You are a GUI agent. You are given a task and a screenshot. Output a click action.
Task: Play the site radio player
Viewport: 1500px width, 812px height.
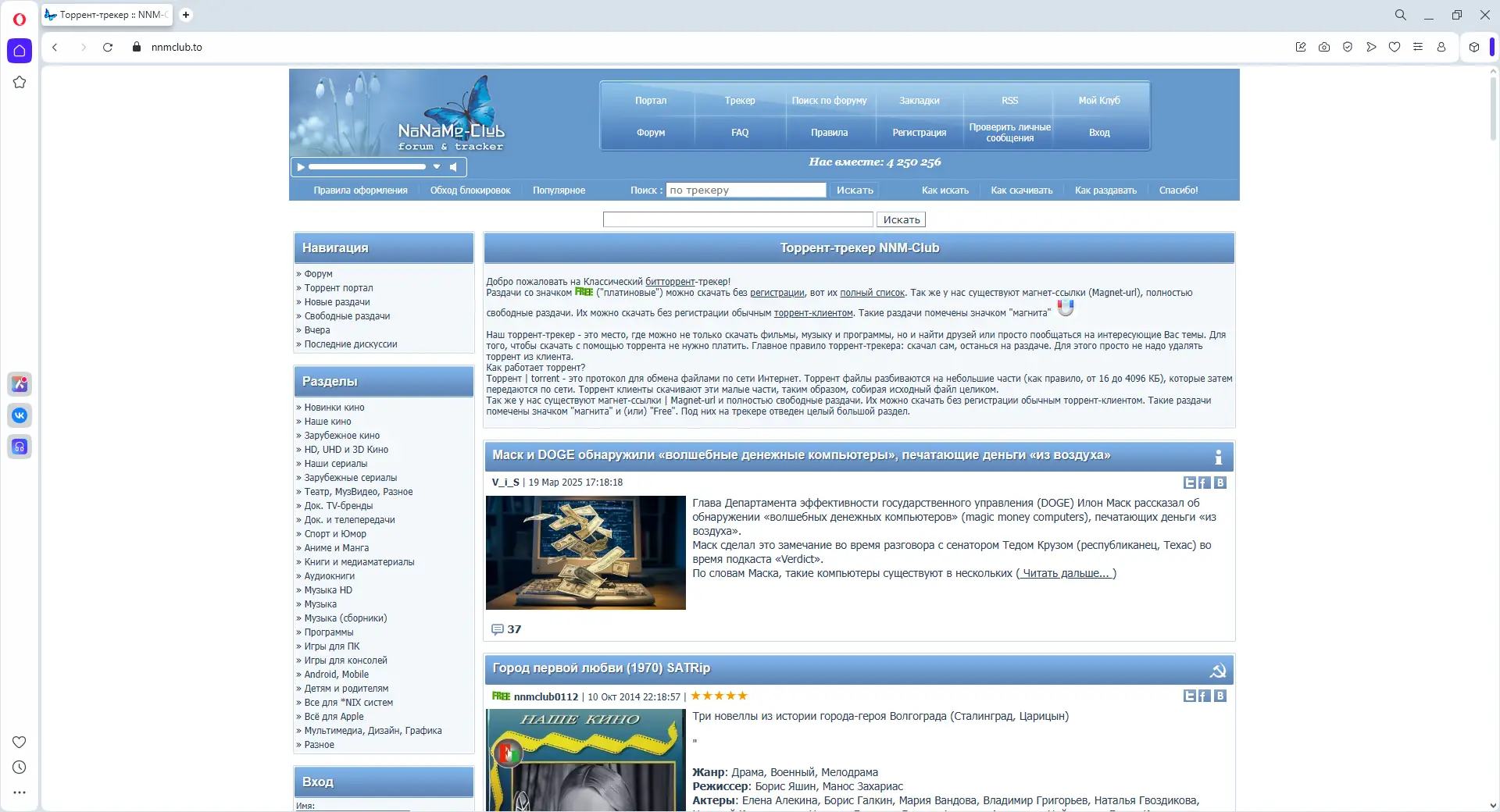(301, 166)
